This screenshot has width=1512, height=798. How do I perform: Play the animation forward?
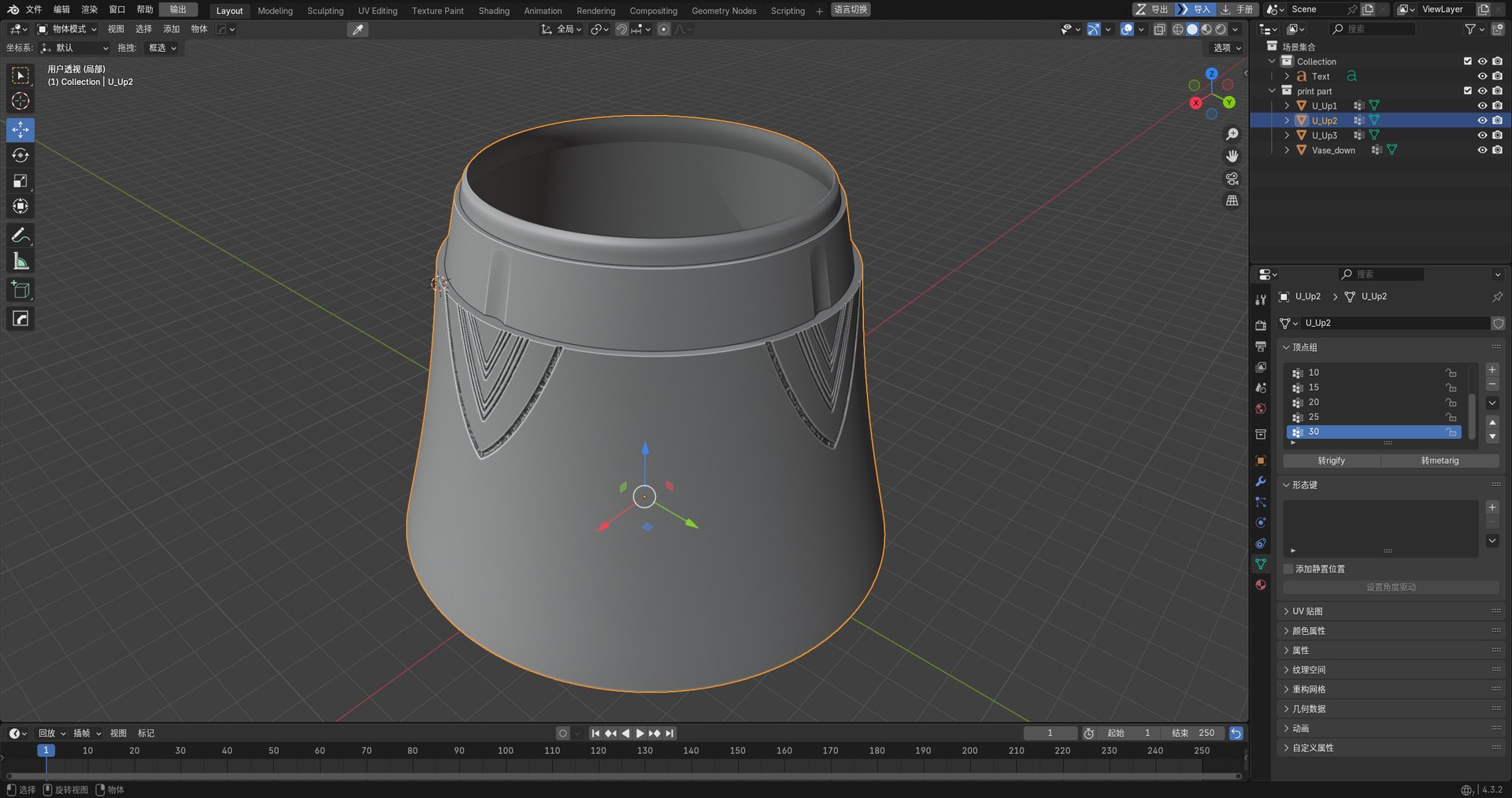click(x=640, y=733)
